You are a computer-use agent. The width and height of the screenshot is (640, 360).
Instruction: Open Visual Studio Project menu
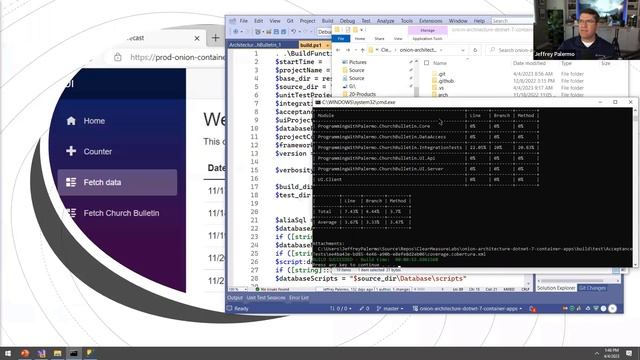[x=307, y=21]
